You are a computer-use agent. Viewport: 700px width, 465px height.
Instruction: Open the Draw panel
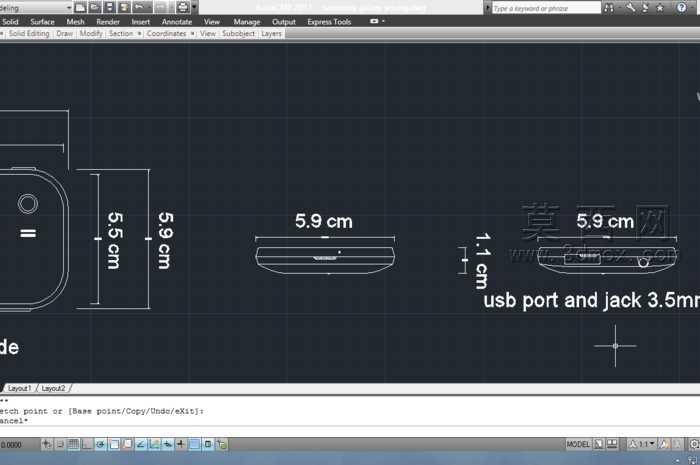(x=64, y=33)
